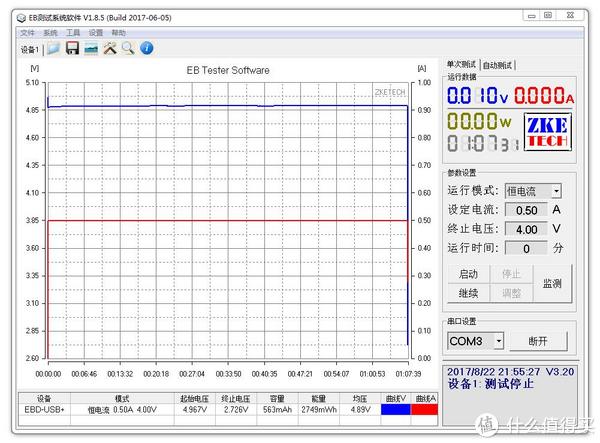600x443 pixels.
Task: Click the EB Tester Software chart title
Action: (228, 70)
